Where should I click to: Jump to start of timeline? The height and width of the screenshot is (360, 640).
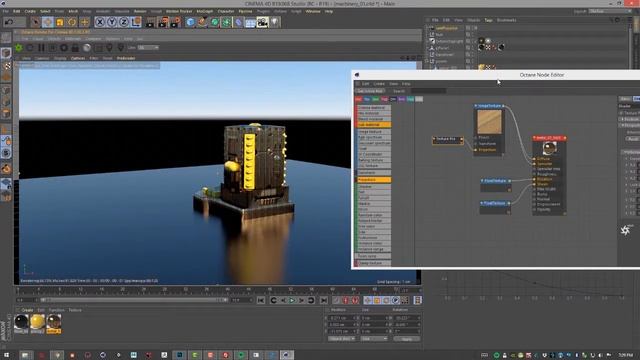(261, 300)
